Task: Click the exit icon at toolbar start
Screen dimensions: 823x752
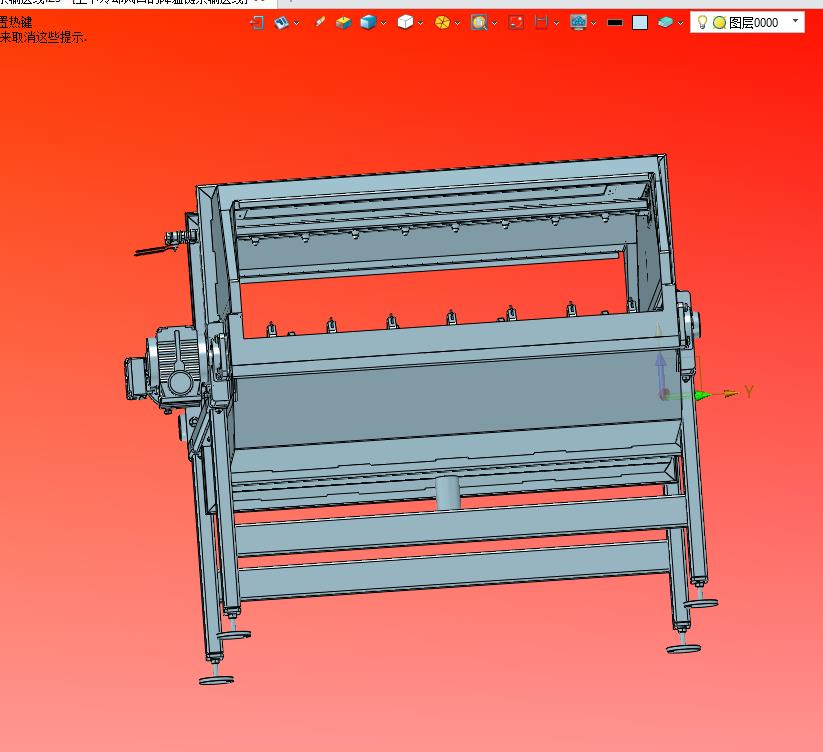Action: point(257,23)
